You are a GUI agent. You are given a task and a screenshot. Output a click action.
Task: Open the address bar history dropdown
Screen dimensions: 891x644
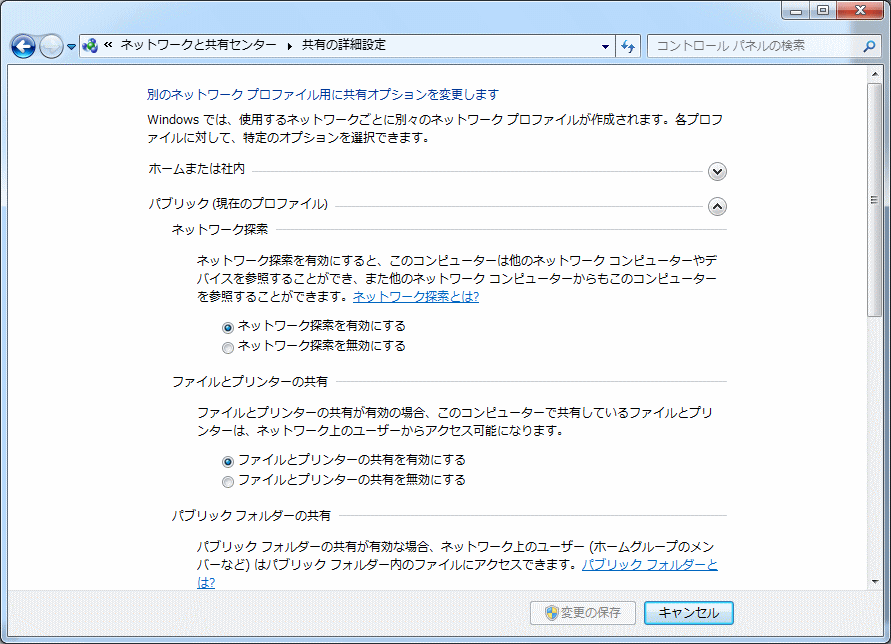[x=605, y=46]
